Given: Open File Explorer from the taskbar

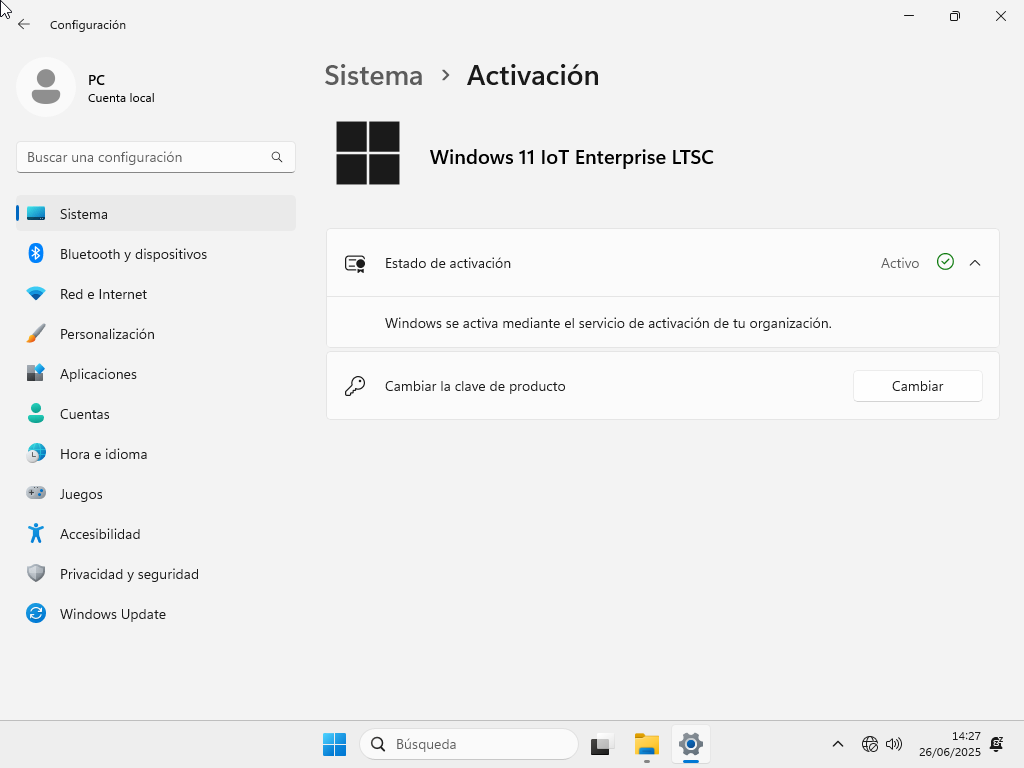Looking at the screenshot, I should 647,744.
